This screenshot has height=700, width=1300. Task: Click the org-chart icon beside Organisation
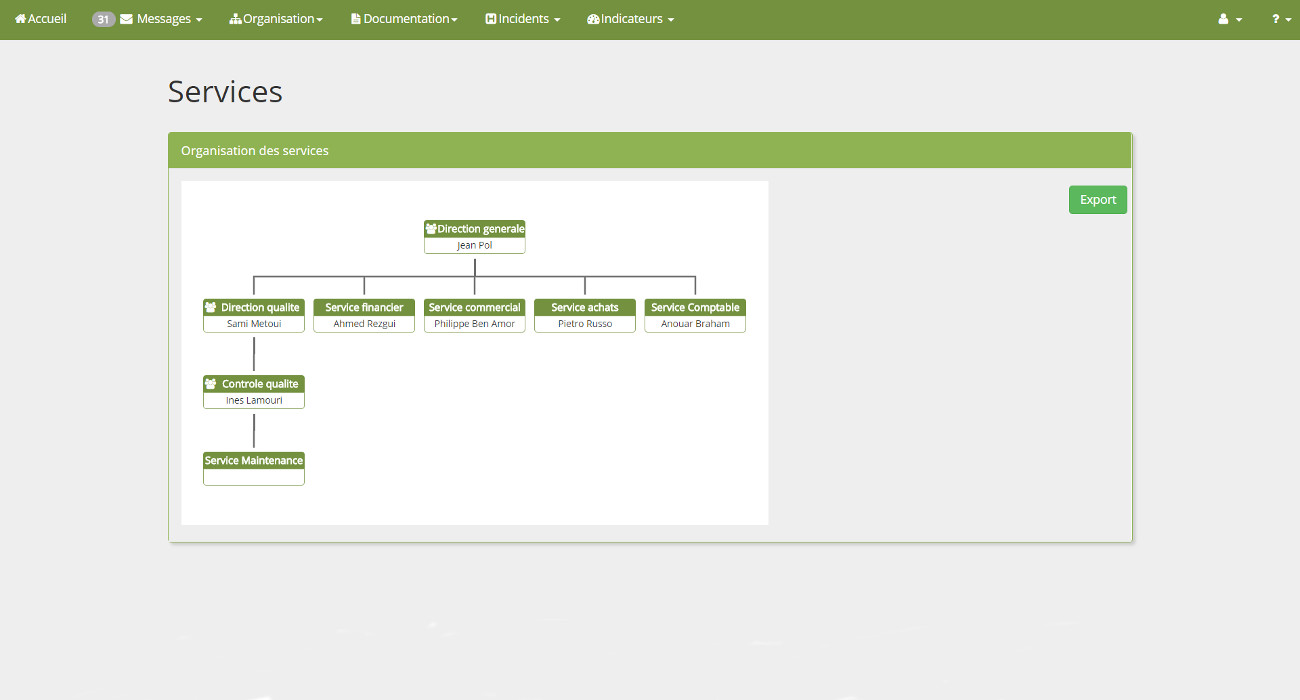(x=235, y=19)
